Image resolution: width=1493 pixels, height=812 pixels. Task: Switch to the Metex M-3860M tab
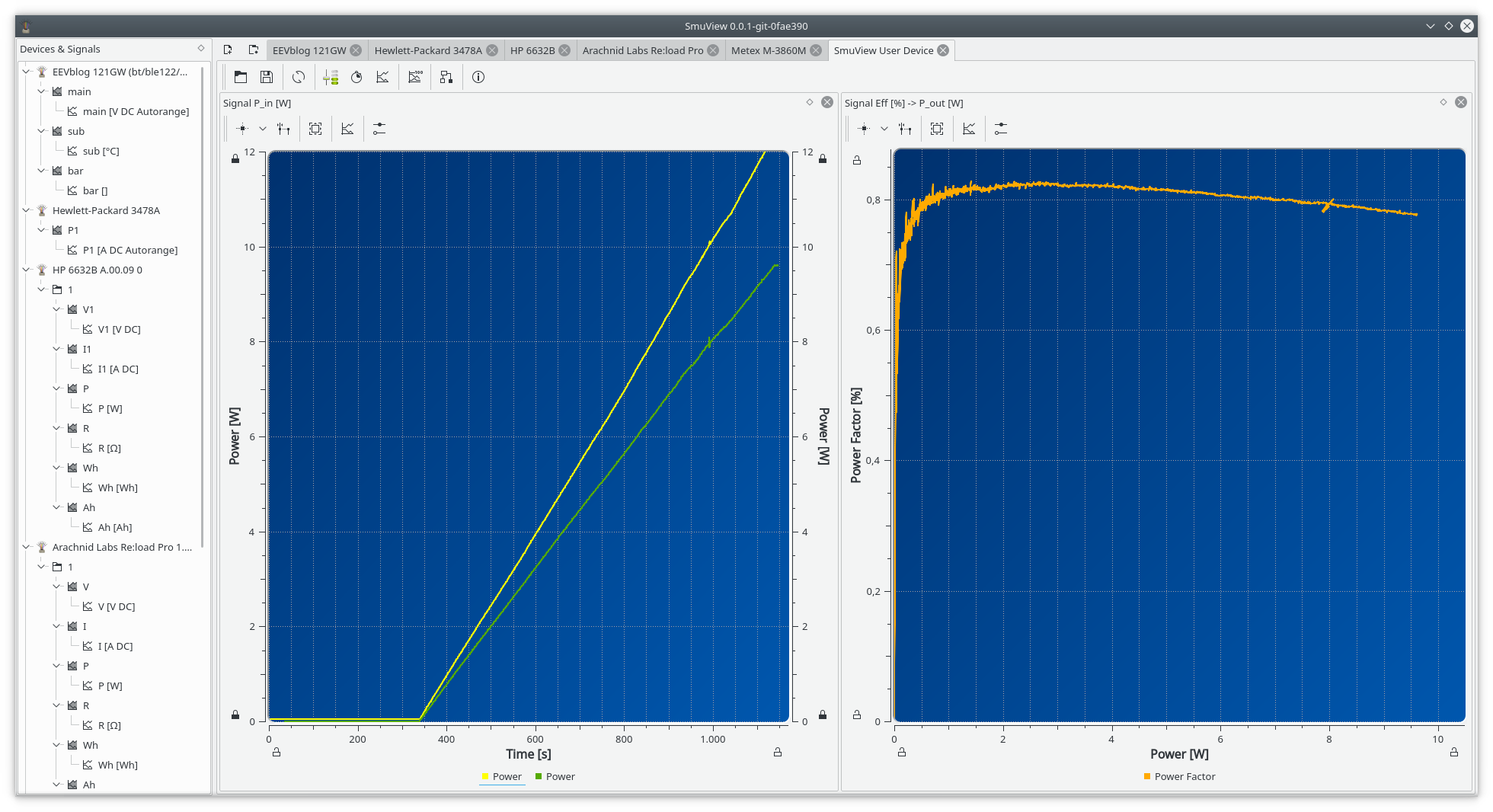pos(768,50)
